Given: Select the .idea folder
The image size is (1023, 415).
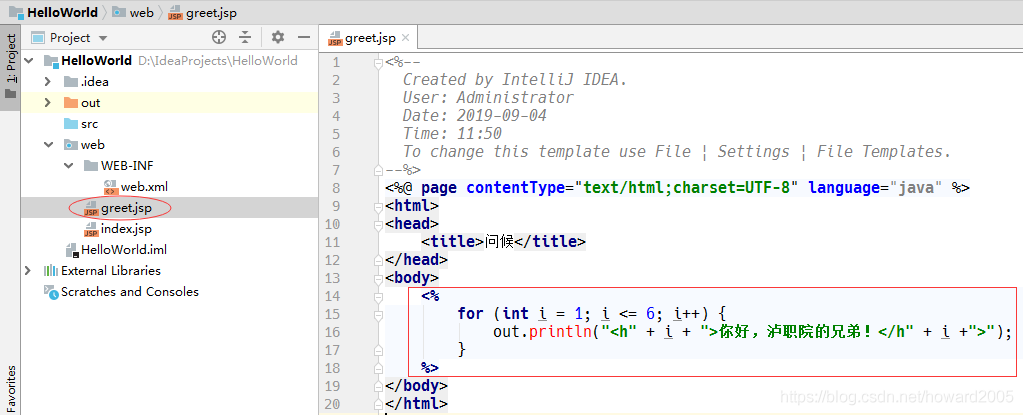Looking at the screenshot, I should [x=95, y=82].
